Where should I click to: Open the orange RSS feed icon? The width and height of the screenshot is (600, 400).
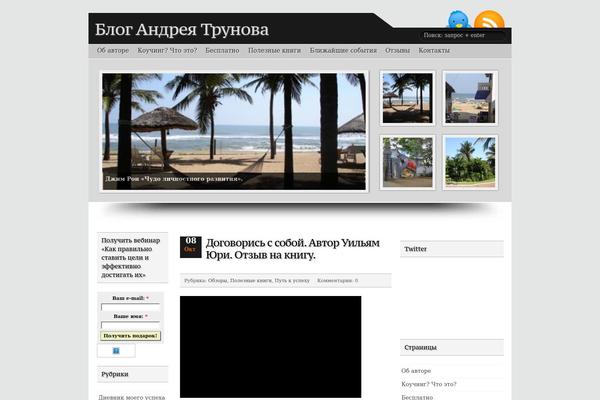[489, 20]
